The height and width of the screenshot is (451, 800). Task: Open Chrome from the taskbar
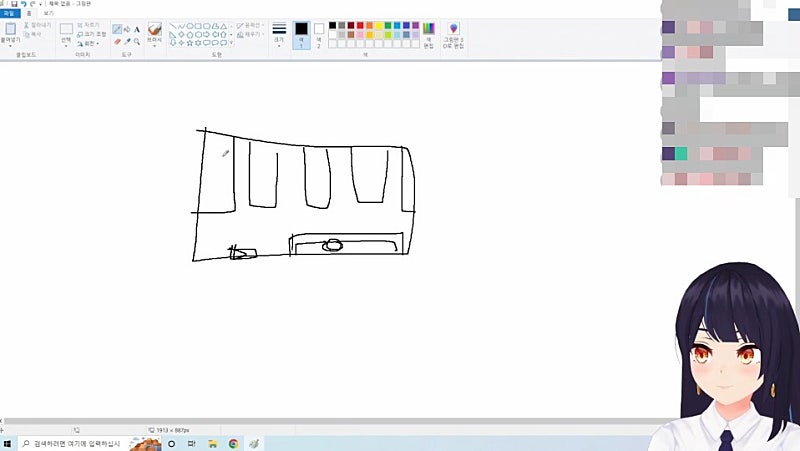click(233, 444)
